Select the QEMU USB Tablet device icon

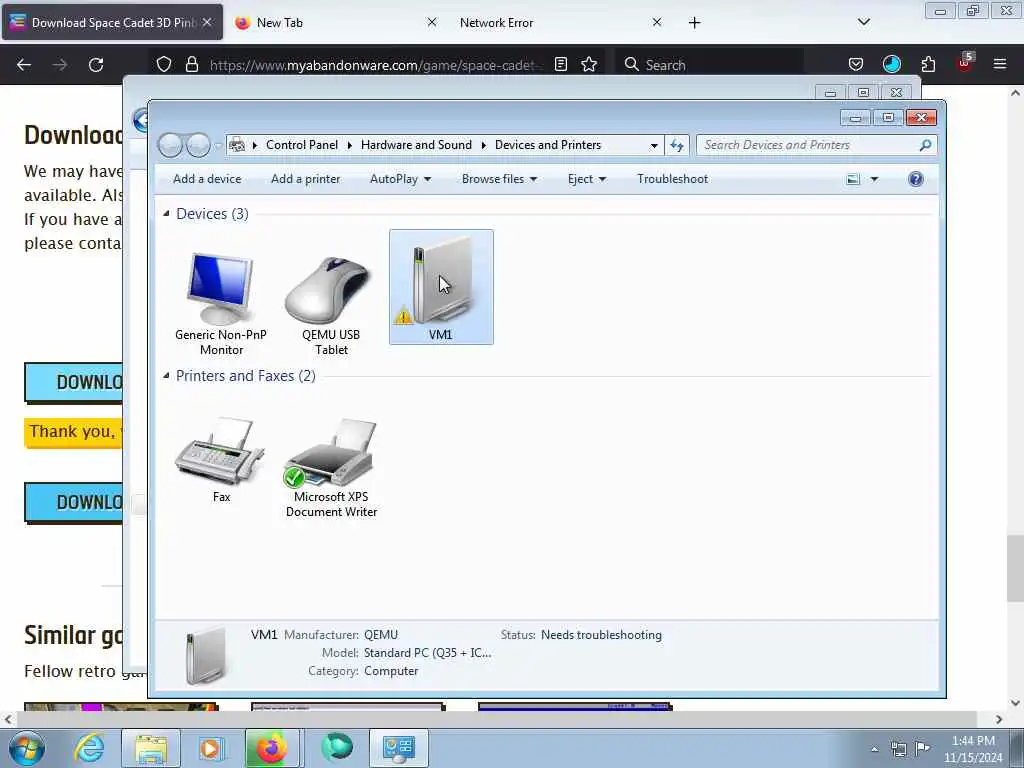[x=330, y=289]
